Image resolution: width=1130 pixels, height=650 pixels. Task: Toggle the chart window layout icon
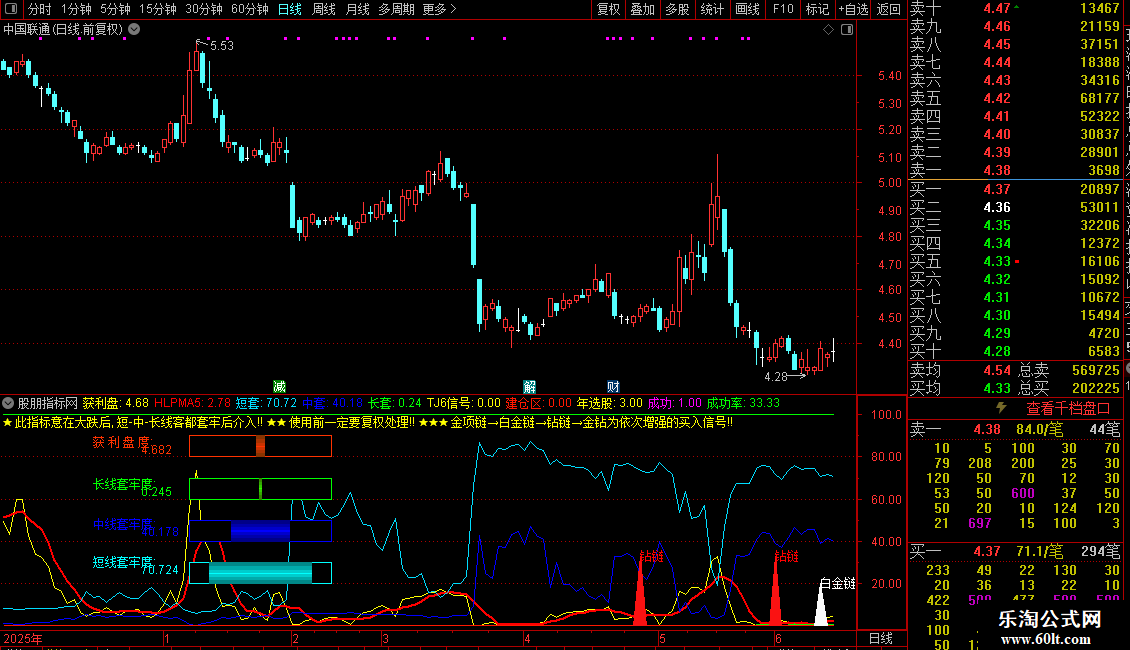(847, 30)
